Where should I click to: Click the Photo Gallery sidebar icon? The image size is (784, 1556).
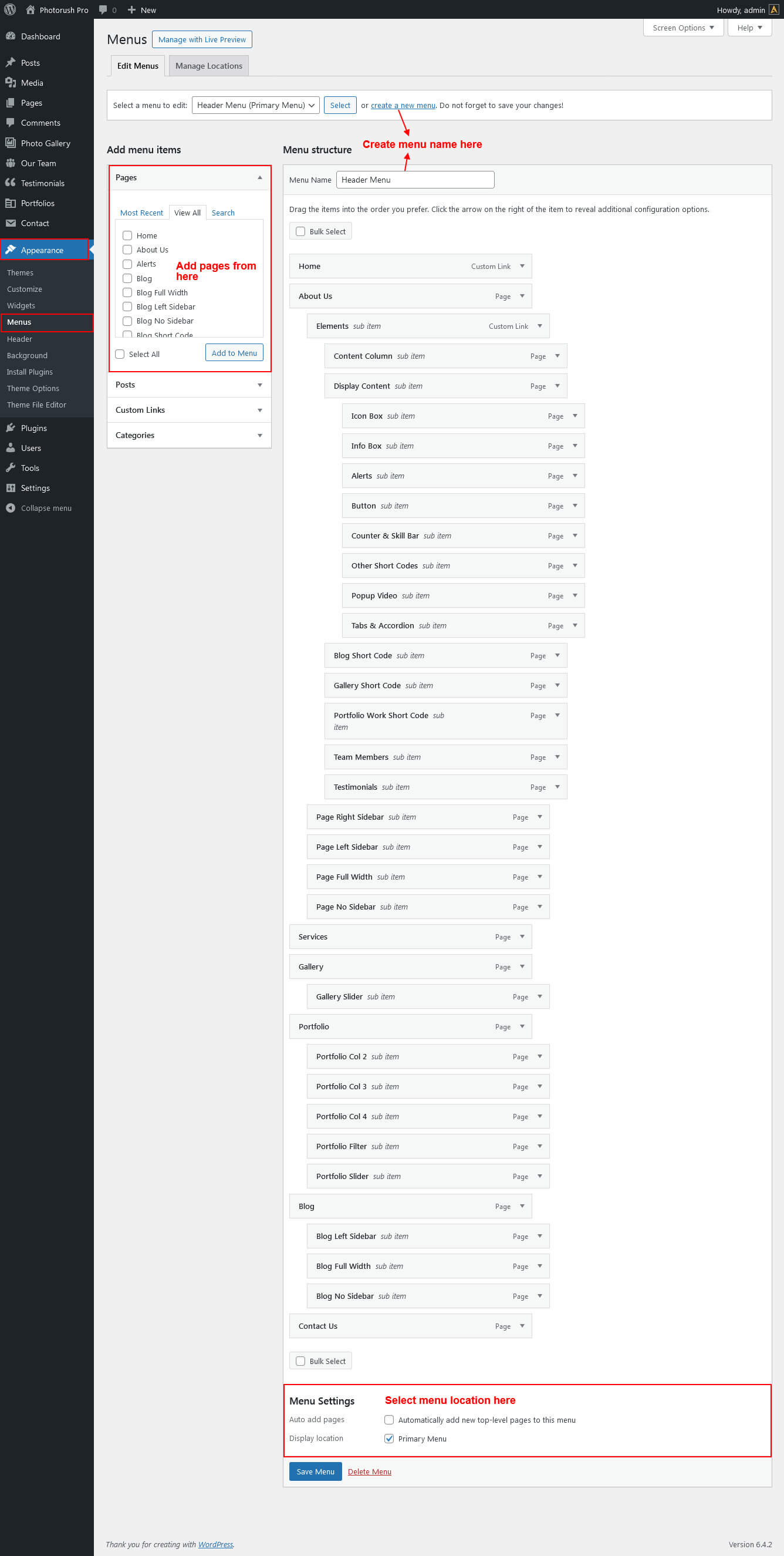click(10, 143)
